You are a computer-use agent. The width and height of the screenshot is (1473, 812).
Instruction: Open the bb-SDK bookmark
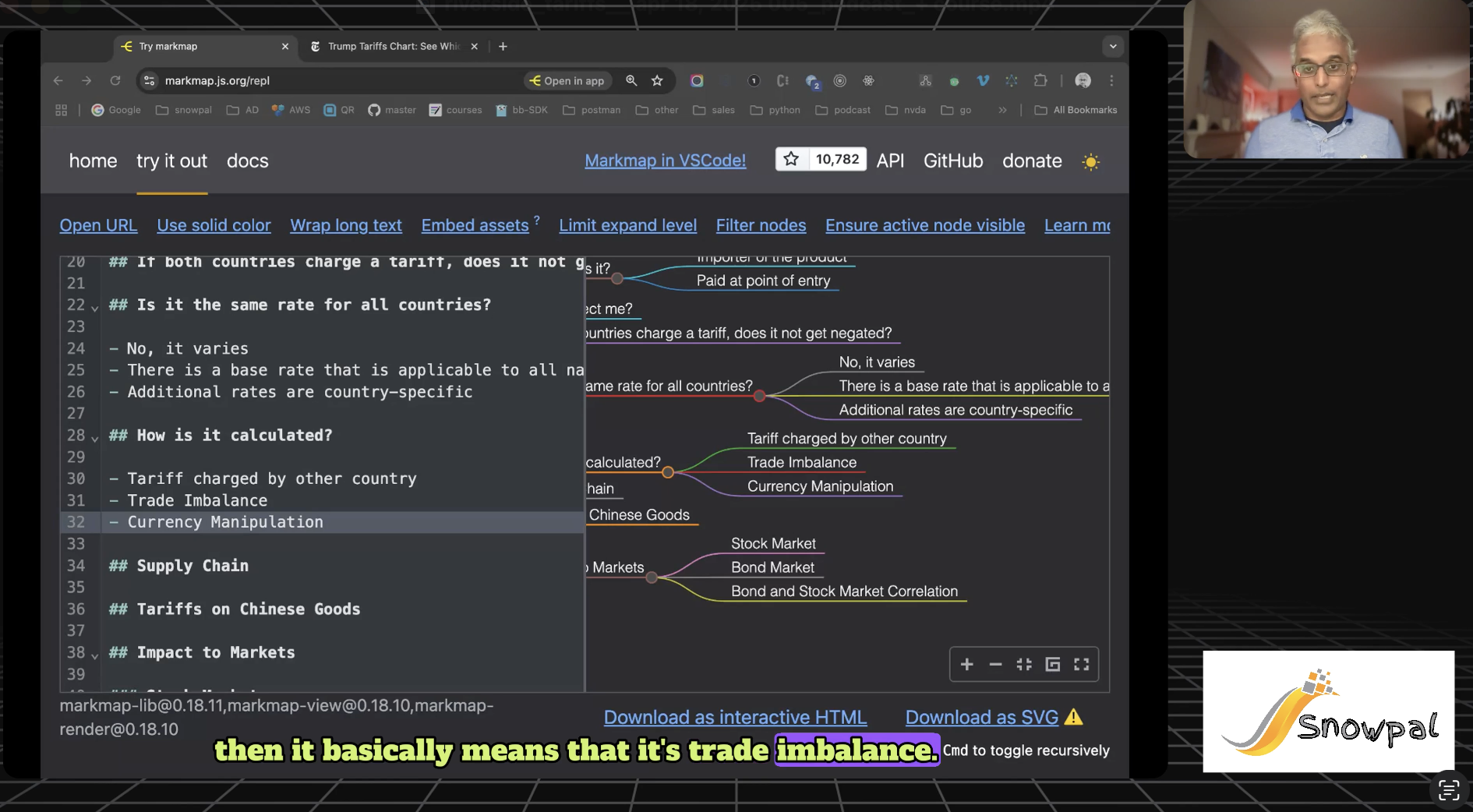pos(521,110)
